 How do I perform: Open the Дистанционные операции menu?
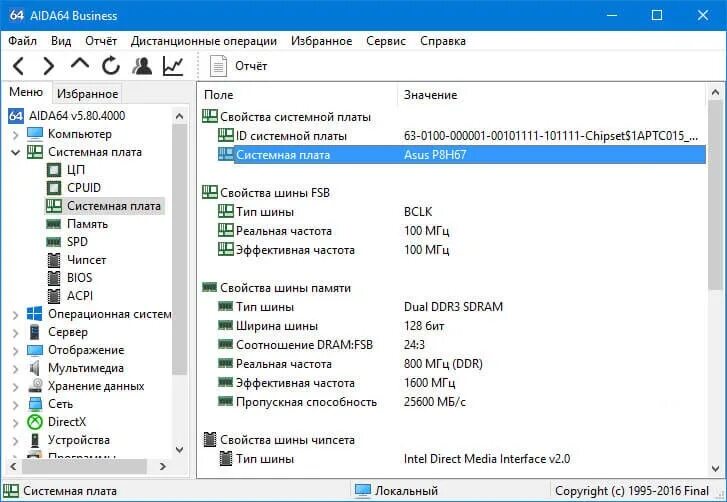(x=204, y=41)
